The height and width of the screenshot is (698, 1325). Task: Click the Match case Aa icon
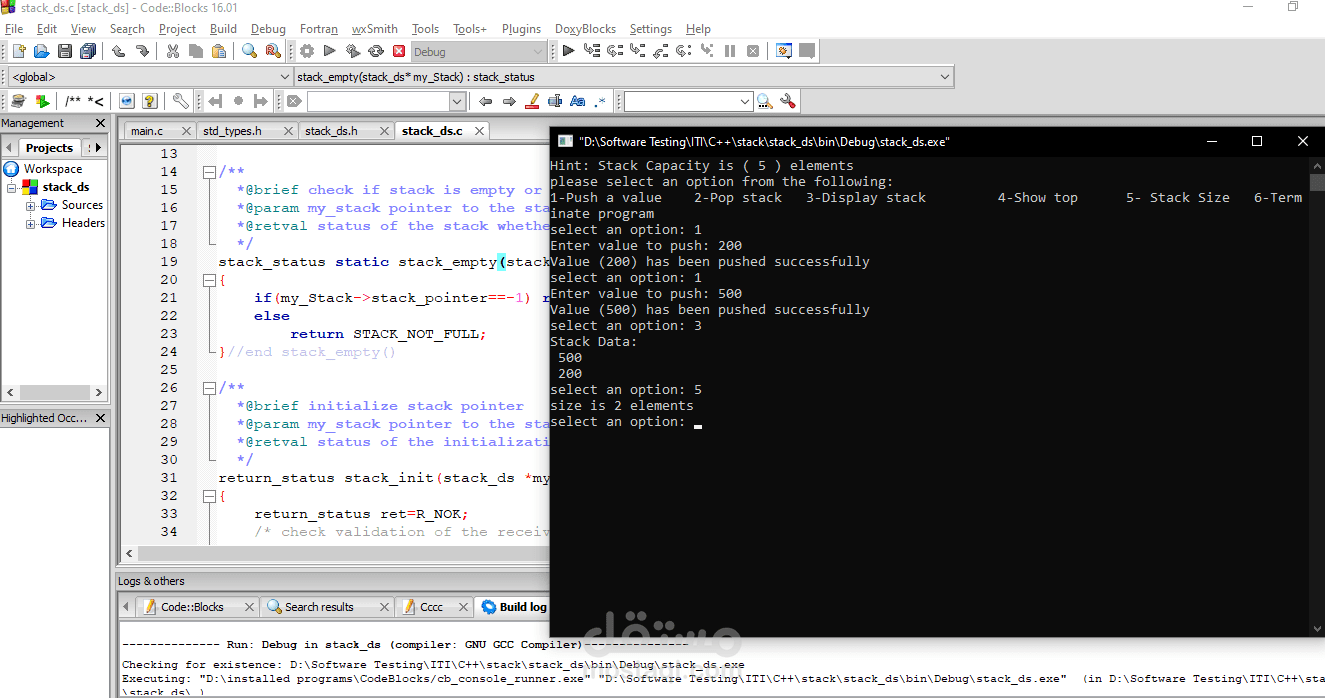577,101
